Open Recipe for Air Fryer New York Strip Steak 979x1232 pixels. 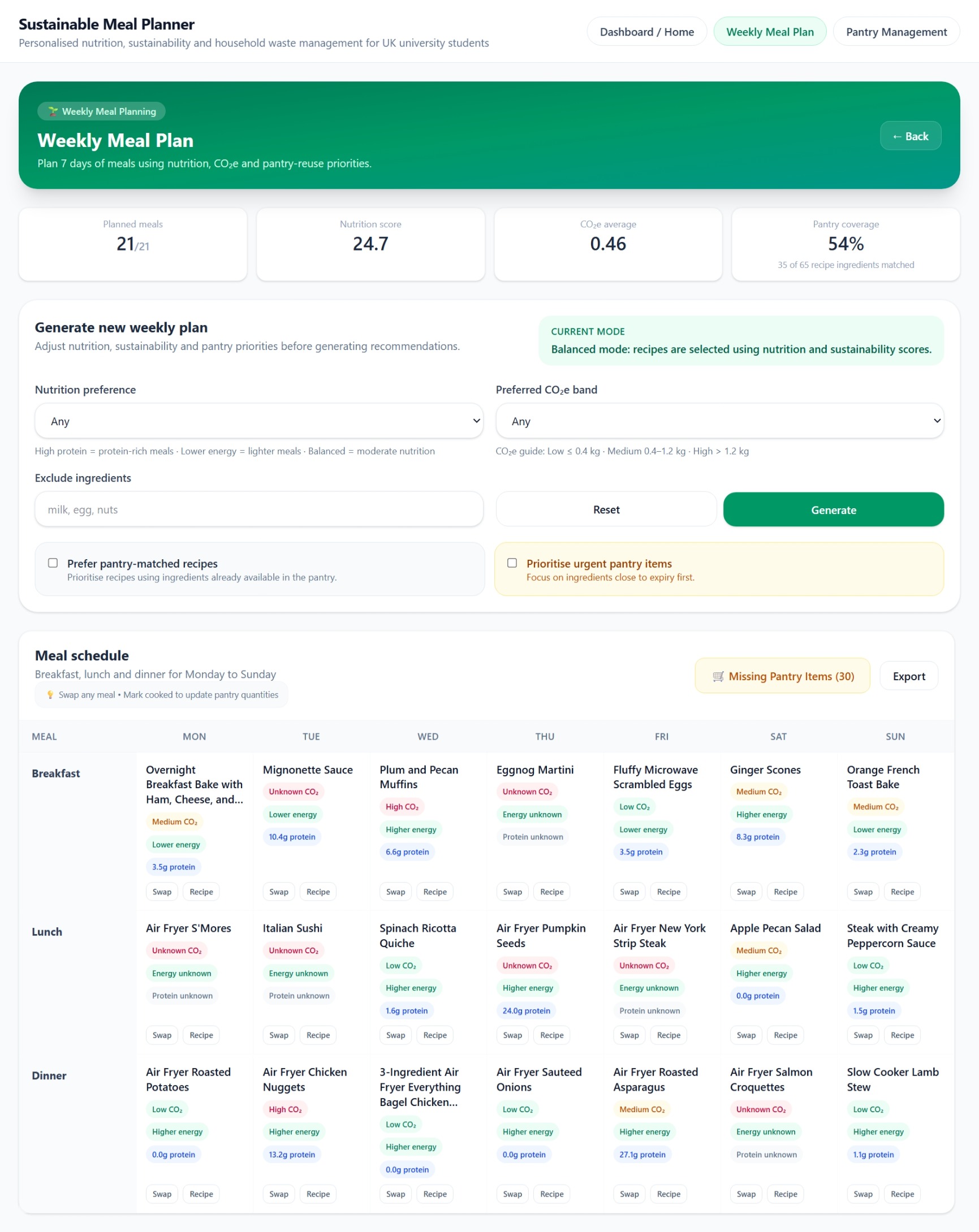coord(669,1035)
